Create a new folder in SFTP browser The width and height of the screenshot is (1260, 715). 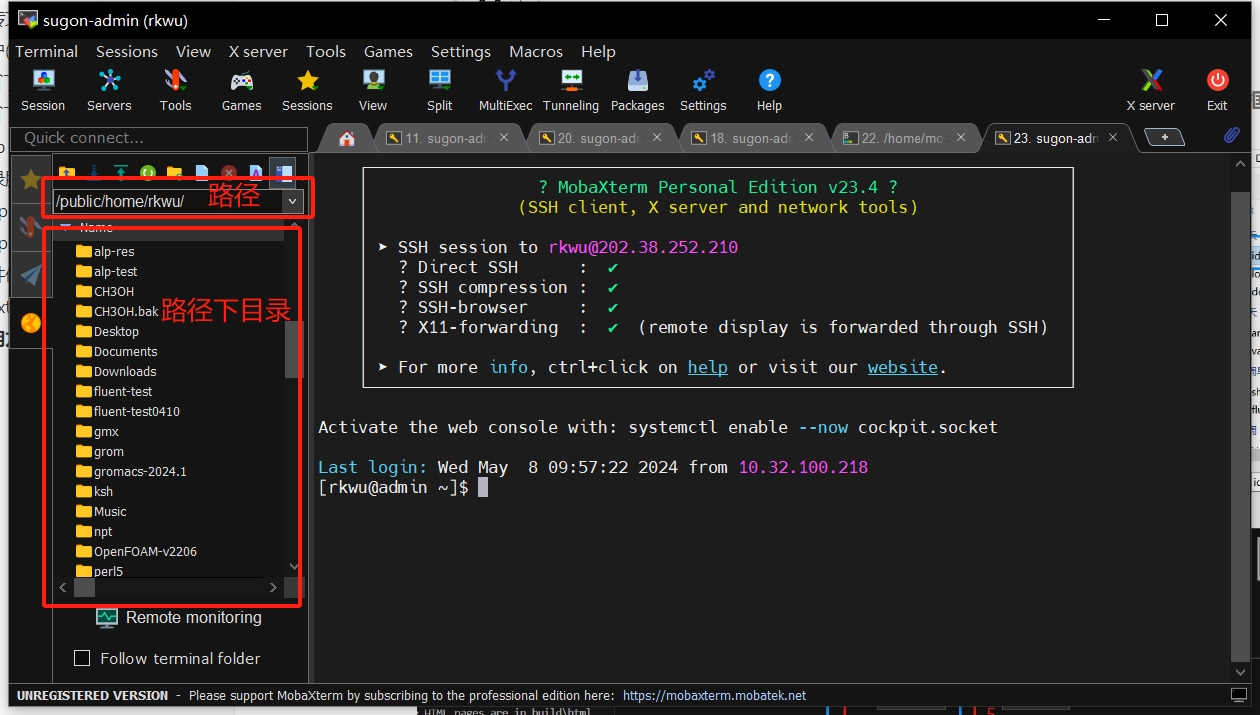pos(175,173)
